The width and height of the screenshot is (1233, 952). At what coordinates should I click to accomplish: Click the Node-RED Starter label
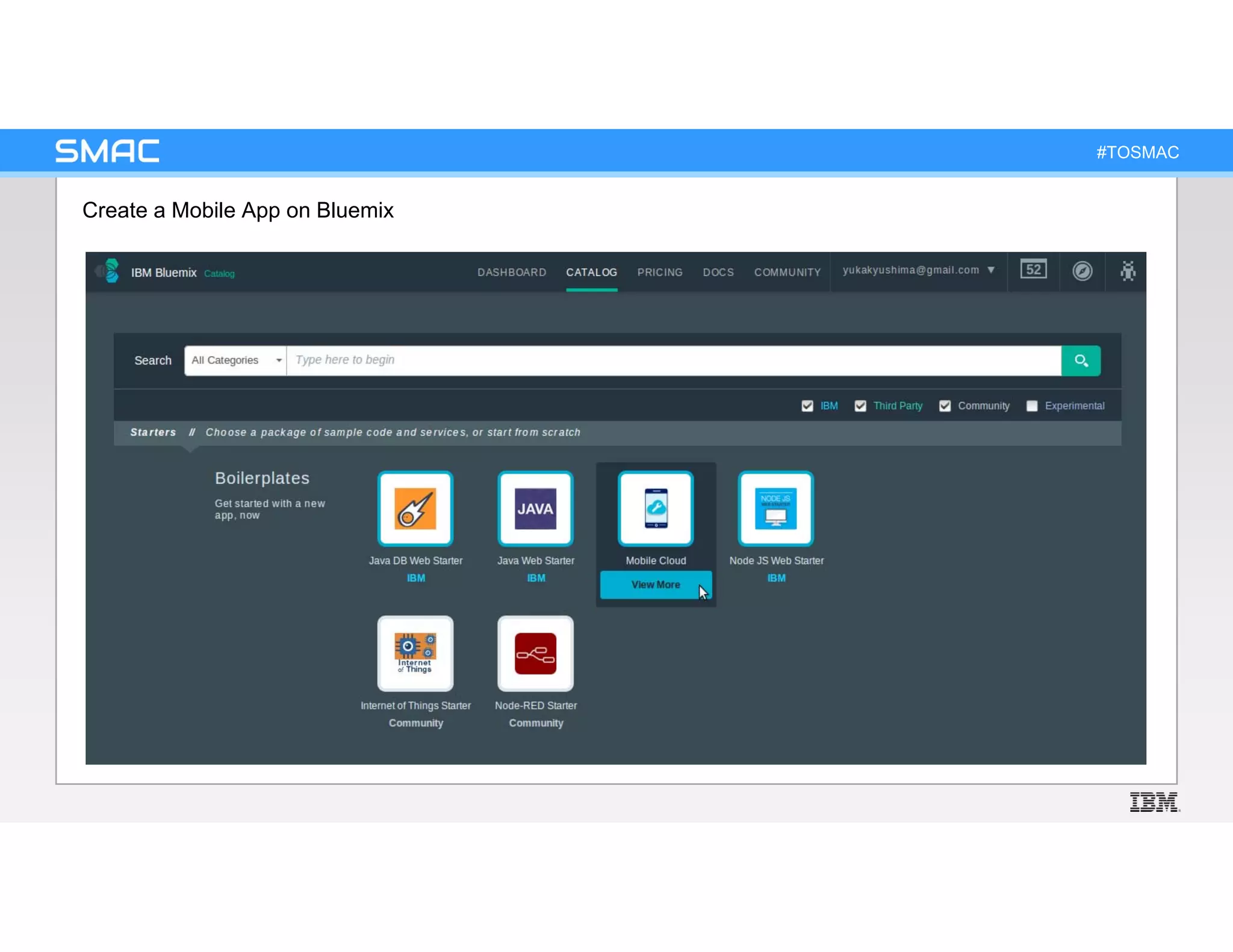536,705
